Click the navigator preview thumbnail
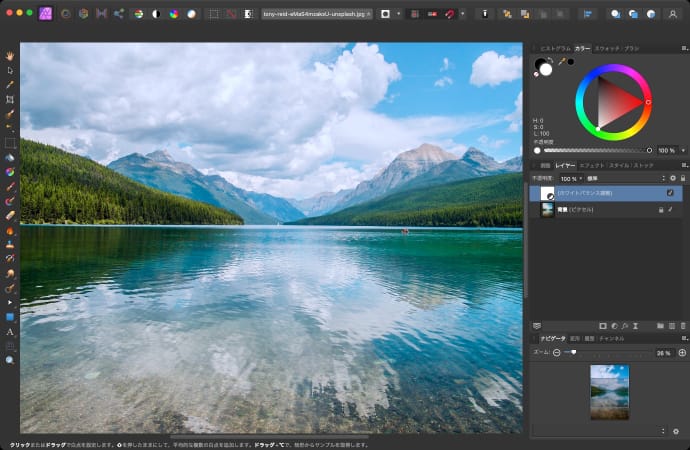The width and height of the screenshot is (690, 450). pyautogui.click(x=609, y=392)
